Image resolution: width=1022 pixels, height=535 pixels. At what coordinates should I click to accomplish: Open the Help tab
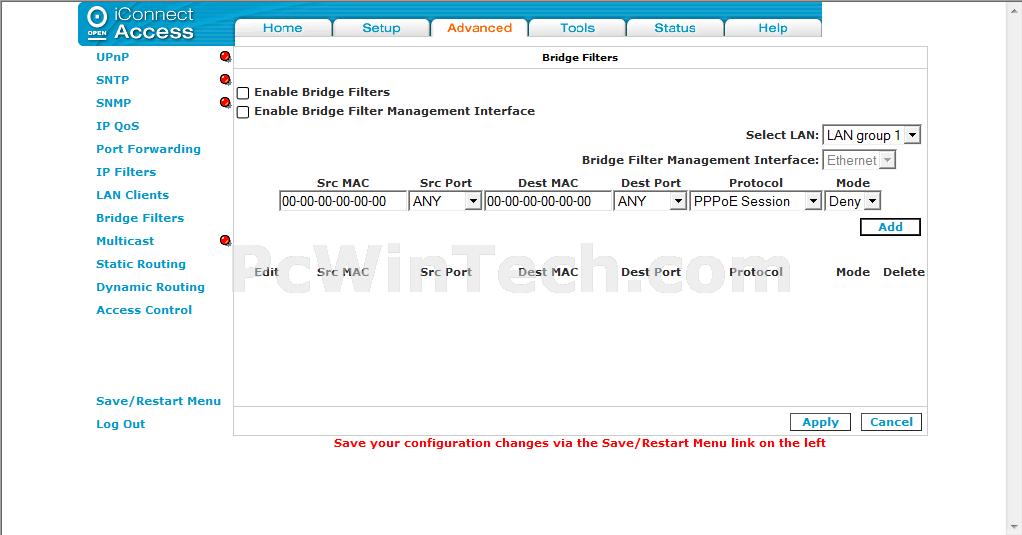click(773, 28)
